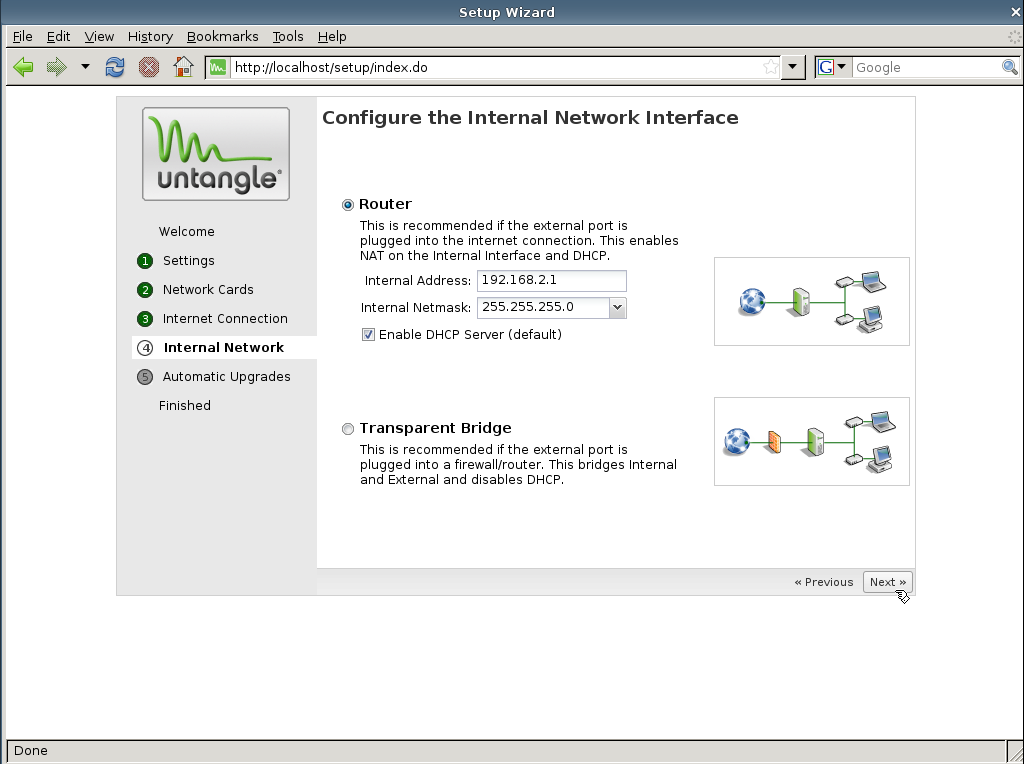Click the Untangle site favicon in address bar
This screenshot has height=764, width=1024.
click(218, 67)
